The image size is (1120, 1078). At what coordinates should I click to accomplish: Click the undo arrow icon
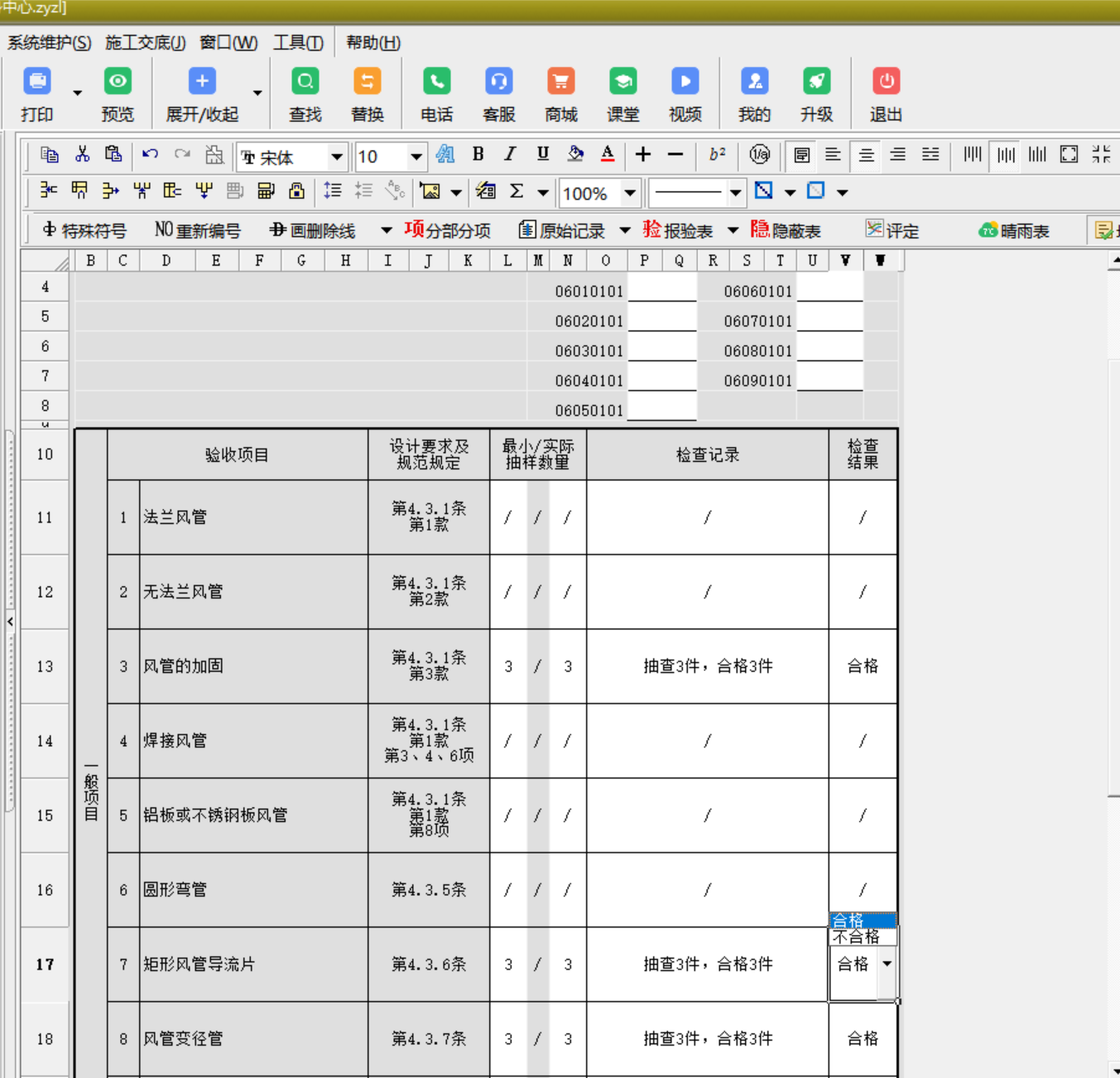click(x=150, y=155)
